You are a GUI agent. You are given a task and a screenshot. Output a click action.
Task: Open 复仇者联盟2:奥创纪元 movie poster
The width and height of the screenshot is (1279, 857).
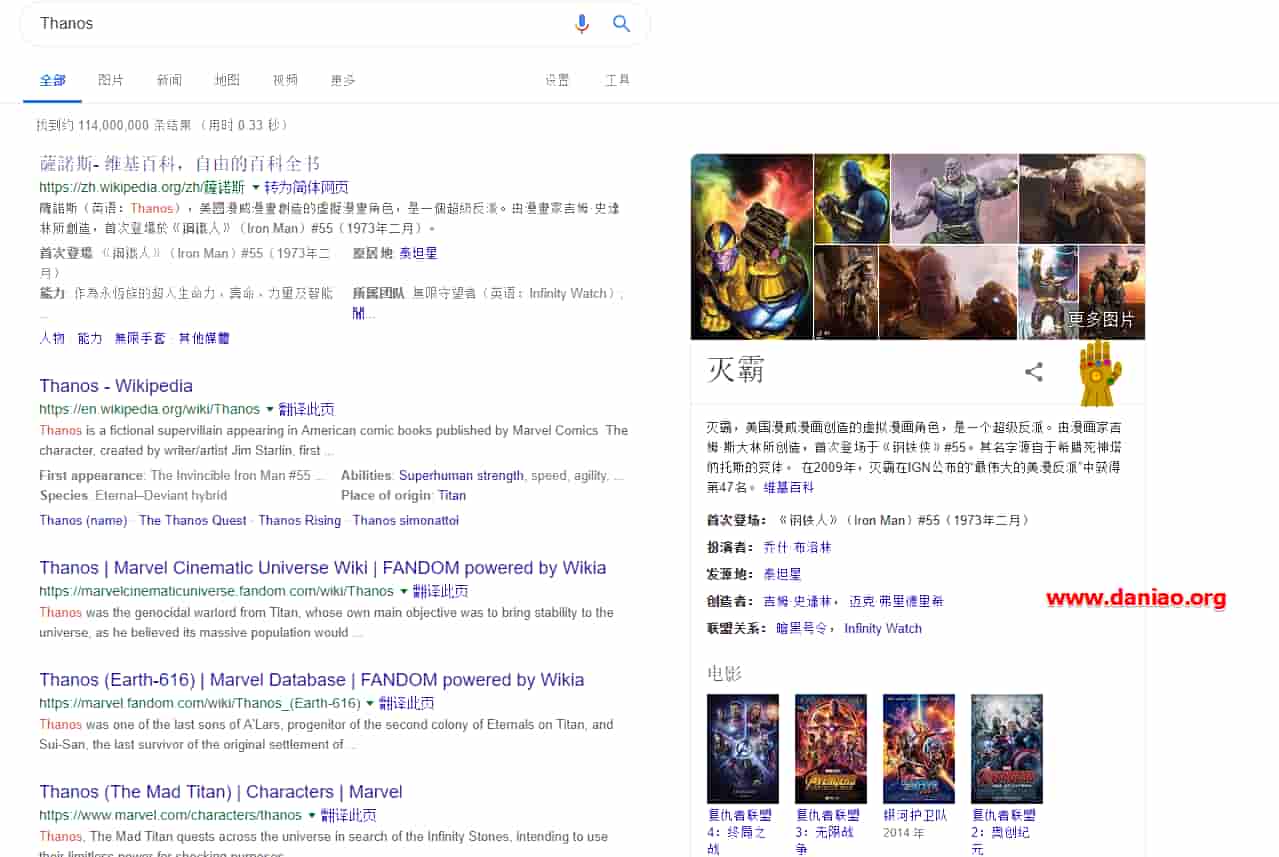tap(1007, 749)
